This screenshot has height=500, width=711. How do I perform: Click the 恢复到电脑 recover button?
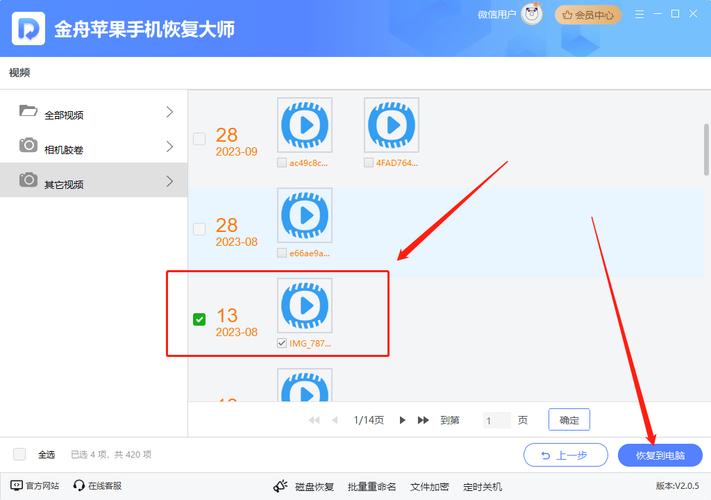tap(660, 455)
